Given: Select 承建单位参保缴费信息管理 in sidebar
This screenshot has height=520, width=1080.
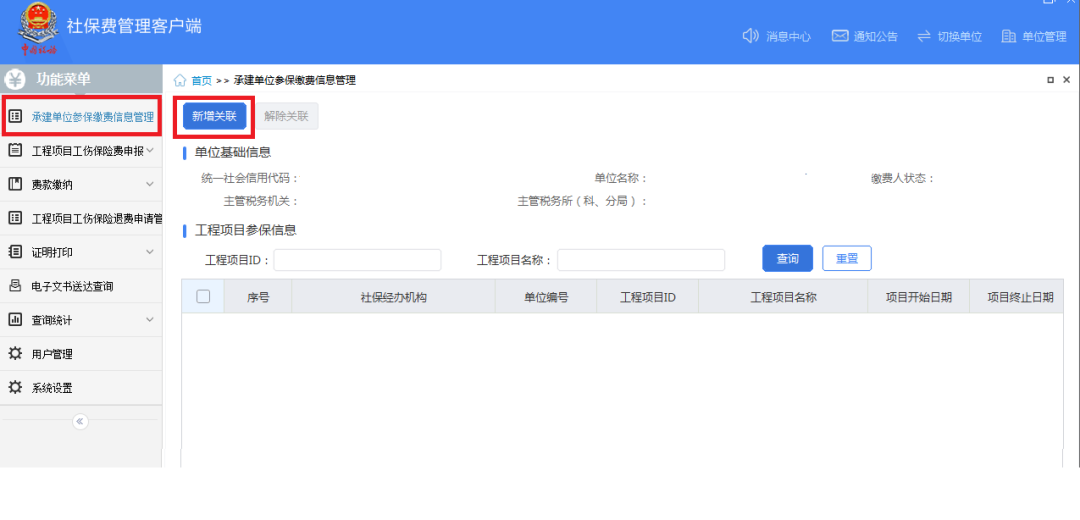Looking at the screenshot, I should [92, 116].
